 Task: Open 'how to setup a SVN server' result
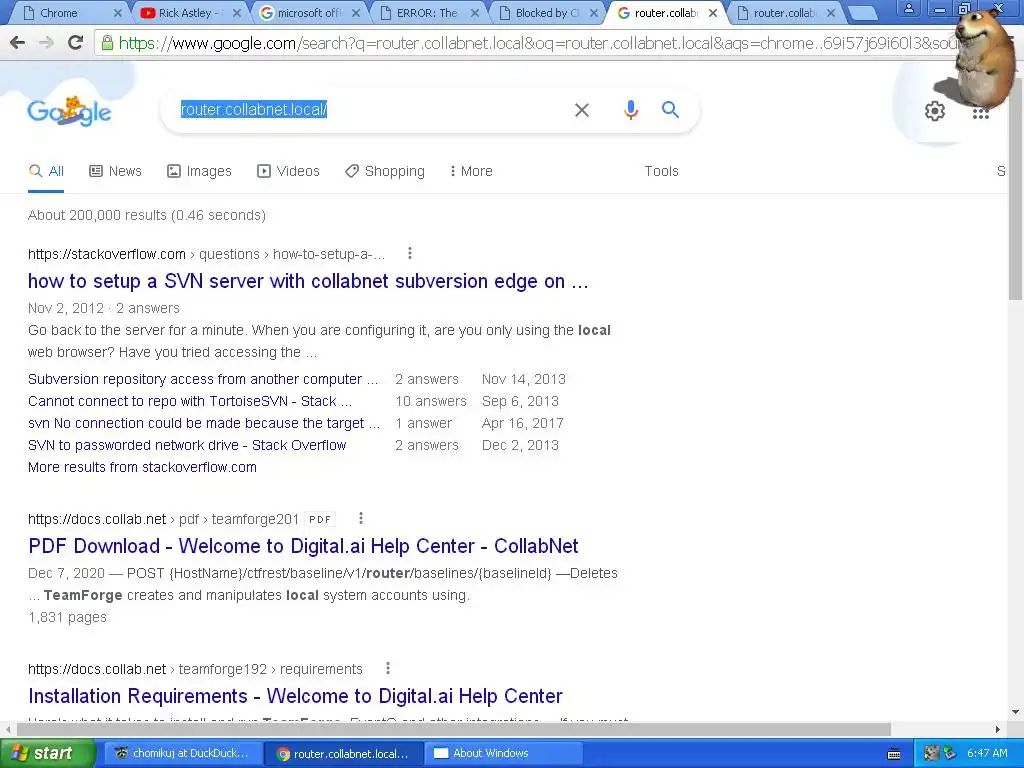pyautogui.click(x=308, y=281)
